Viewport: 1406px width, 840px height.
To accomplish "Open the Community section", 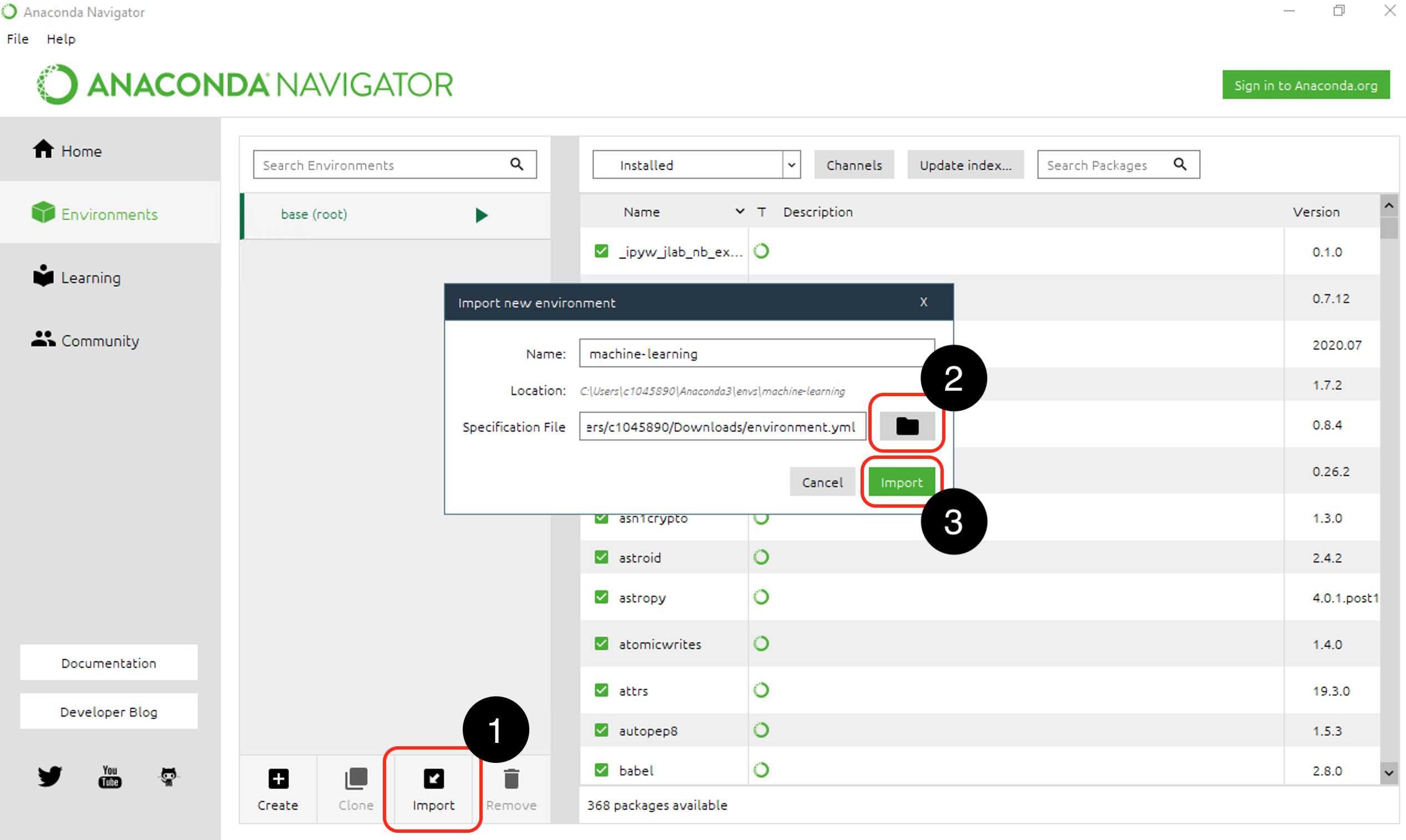I will tap(85, 340).
